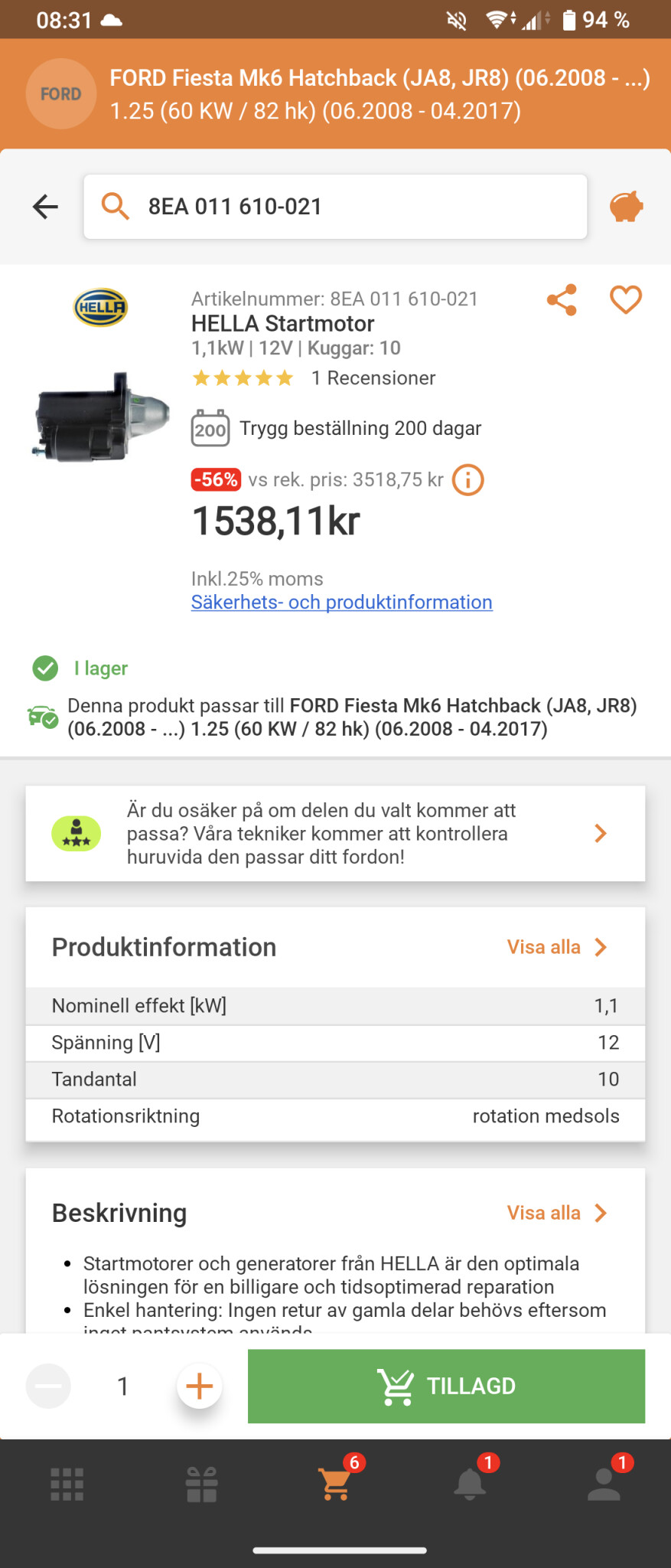This screenshot has height=1568, width=671.
Task: Expand Produktinformation with Visa alla
Action: [556, 947]
